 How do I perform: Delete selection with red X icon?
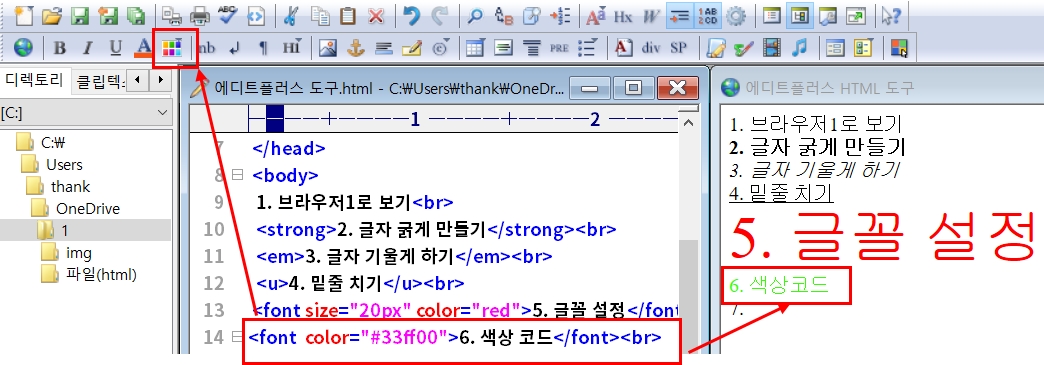pyautogui.click(x=376, y=16)
